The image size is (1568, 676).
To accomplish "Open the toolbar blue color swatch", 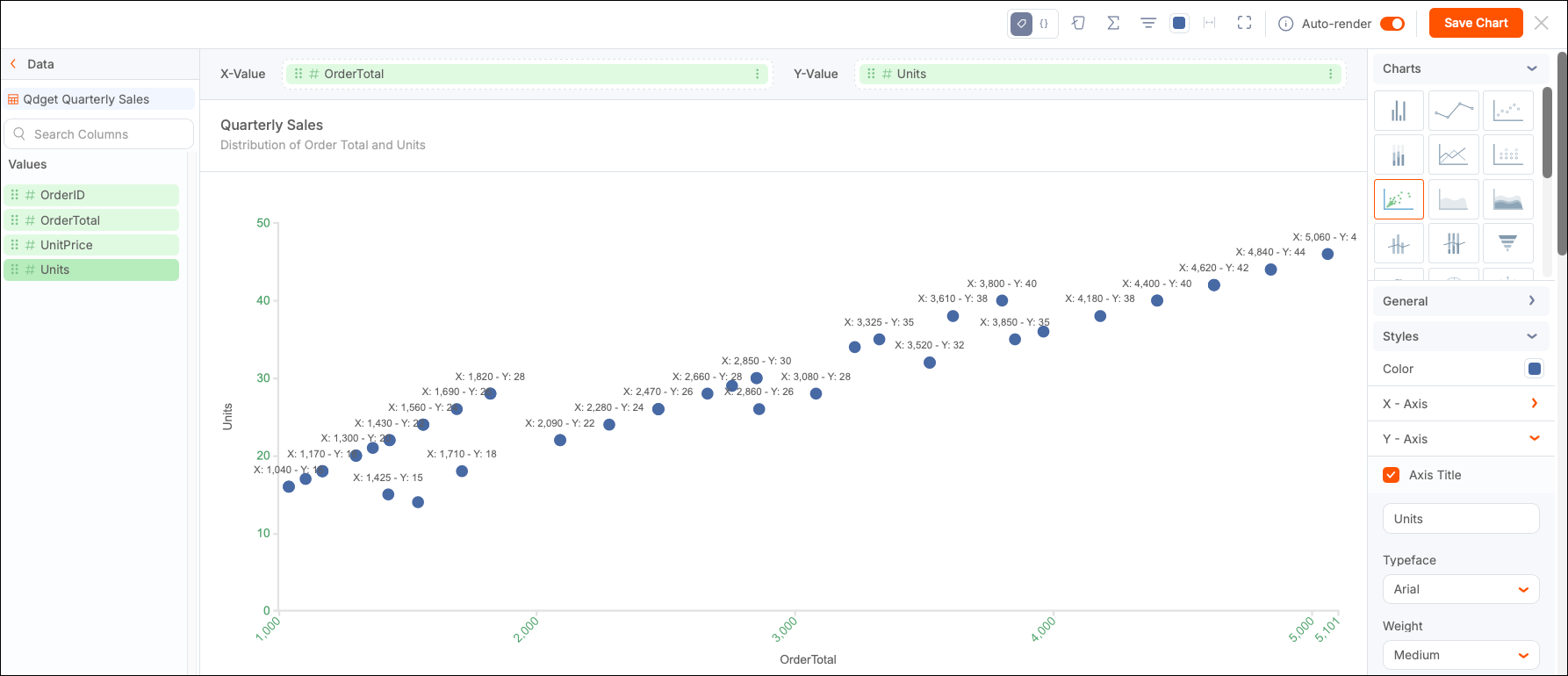I will click(x=1180, y=24).
